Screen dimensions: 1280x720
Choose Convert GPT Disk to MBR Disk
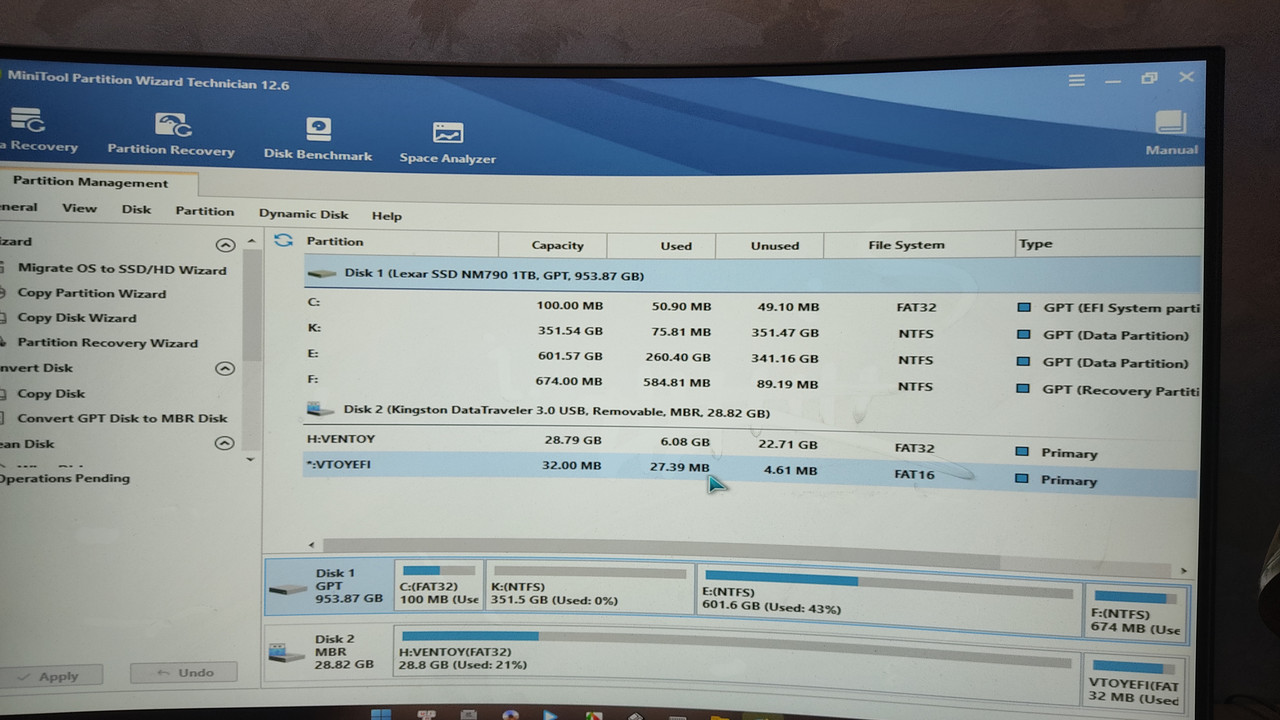(122, 419)
